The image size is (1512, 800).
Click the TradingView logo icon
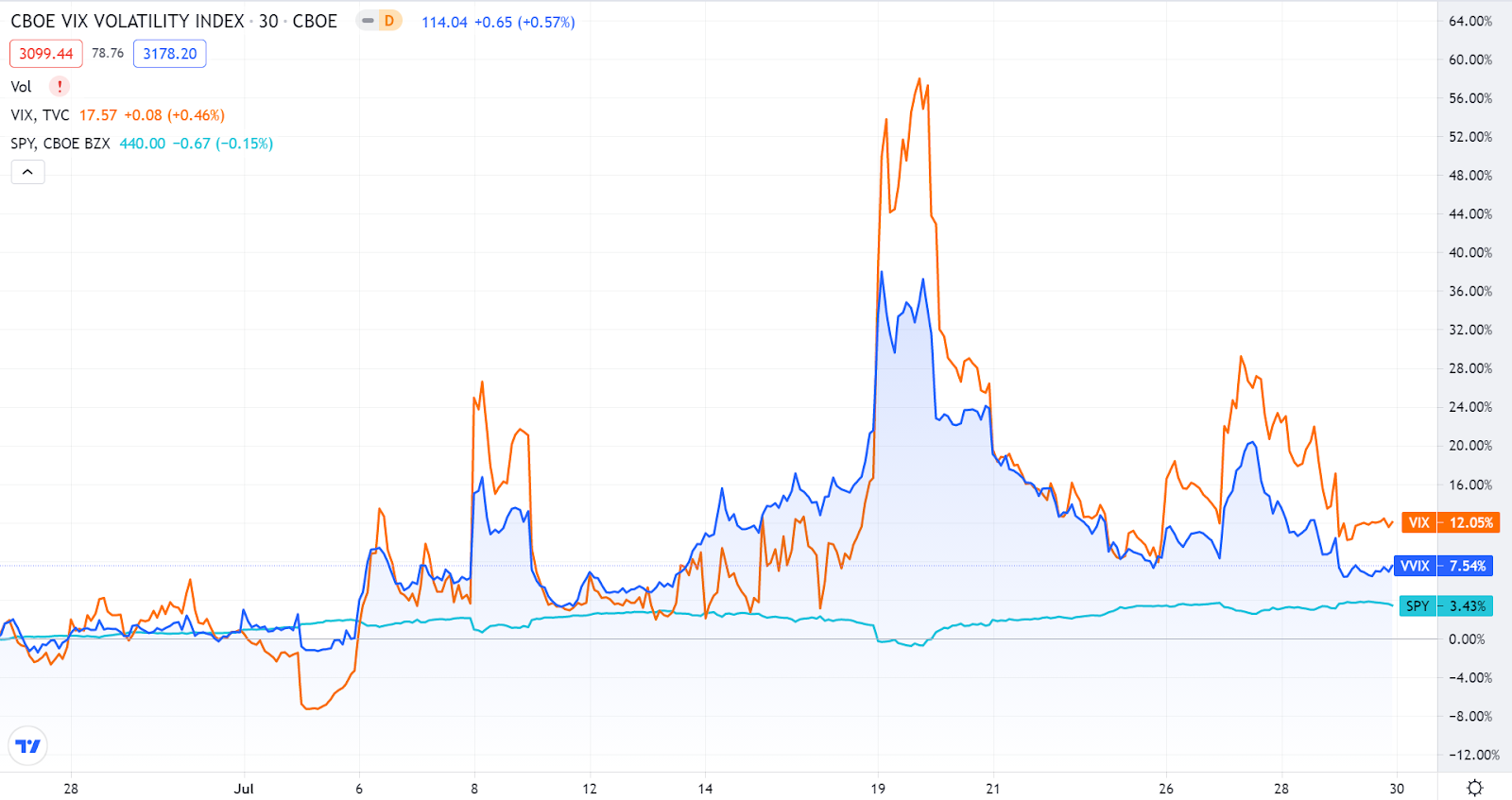coord(28,746)
